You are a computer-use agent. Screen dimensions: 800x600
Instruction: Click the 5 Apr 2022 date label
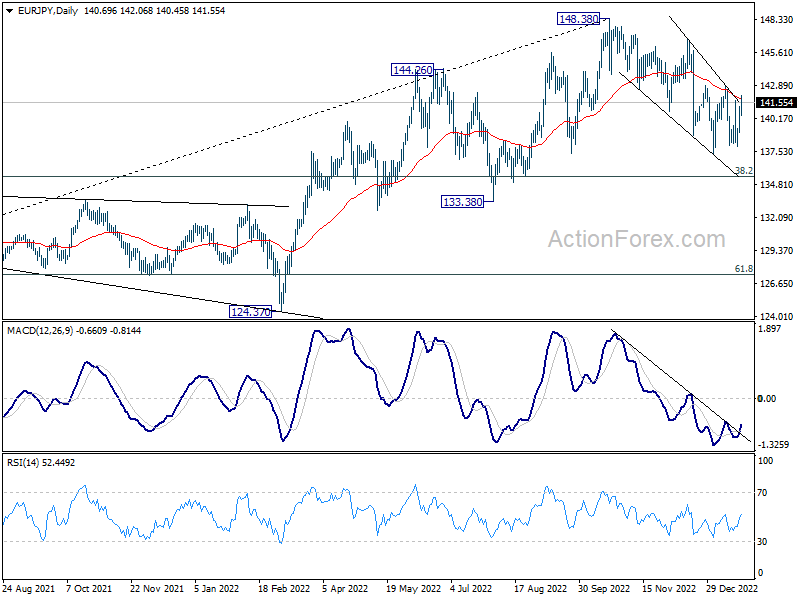tap(345, 588)
